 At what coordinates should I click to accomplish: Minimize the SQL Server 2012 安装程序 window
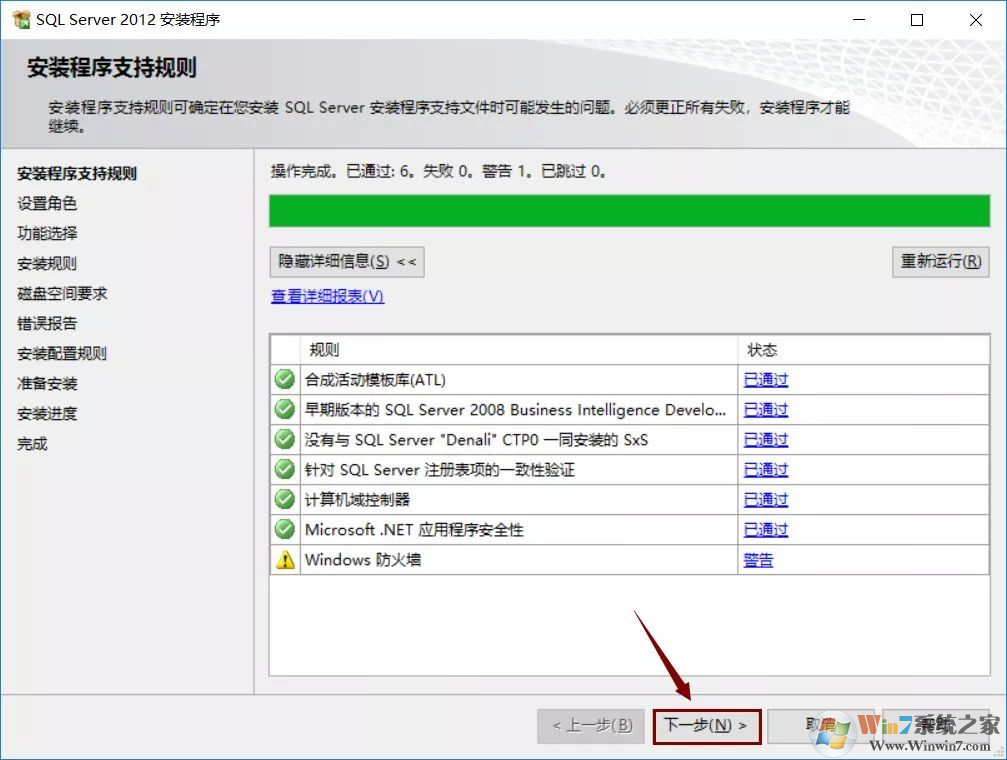859,20
